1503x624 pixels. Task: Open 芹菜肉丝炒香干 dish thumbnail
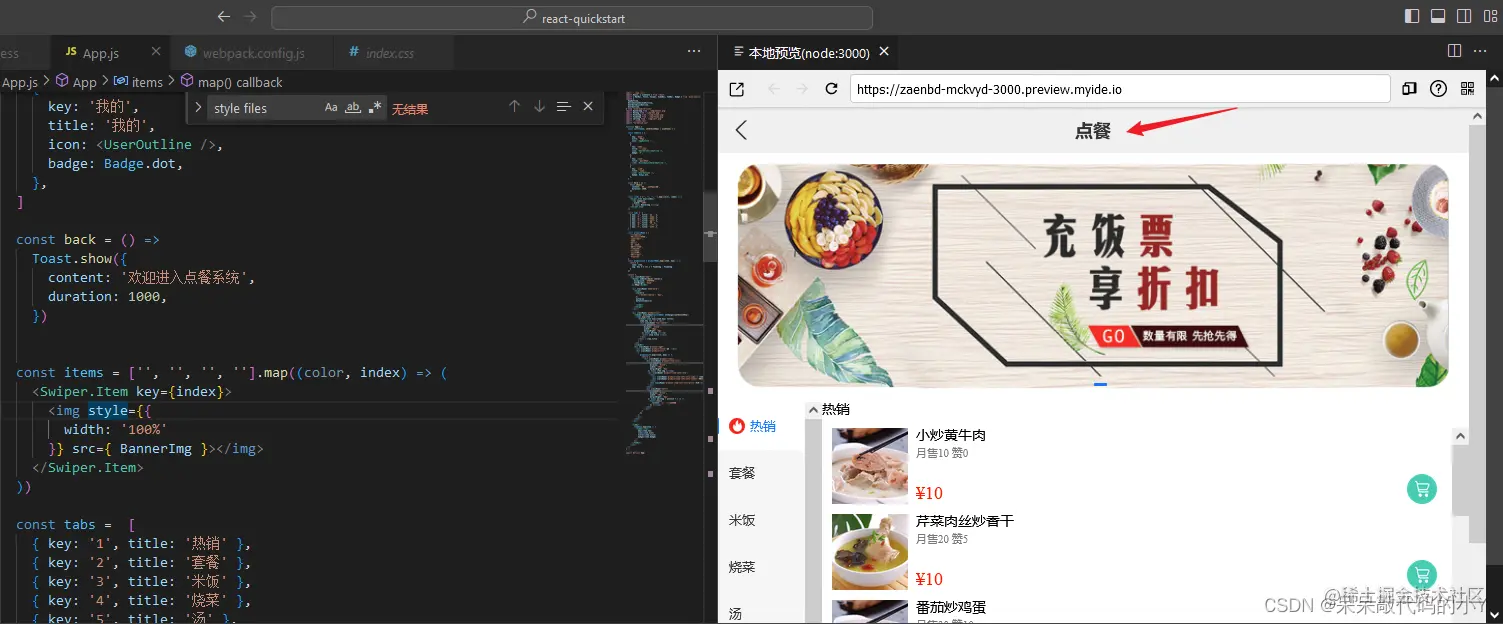(x=870, y=552)
